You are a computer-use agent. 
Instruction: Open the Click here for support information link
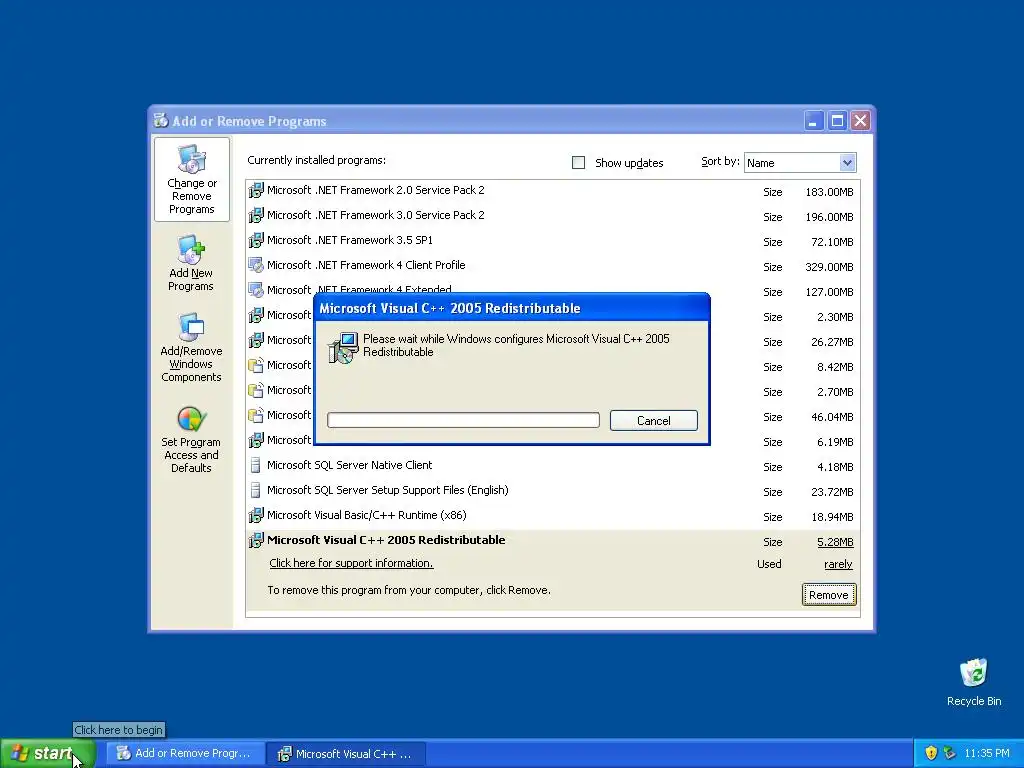pos(351,563)
